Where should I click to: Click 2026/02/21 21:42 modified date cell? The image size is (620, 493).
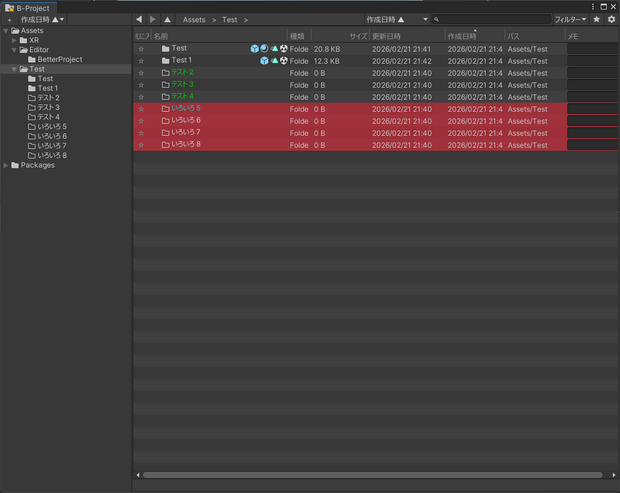tap(402, 61)
